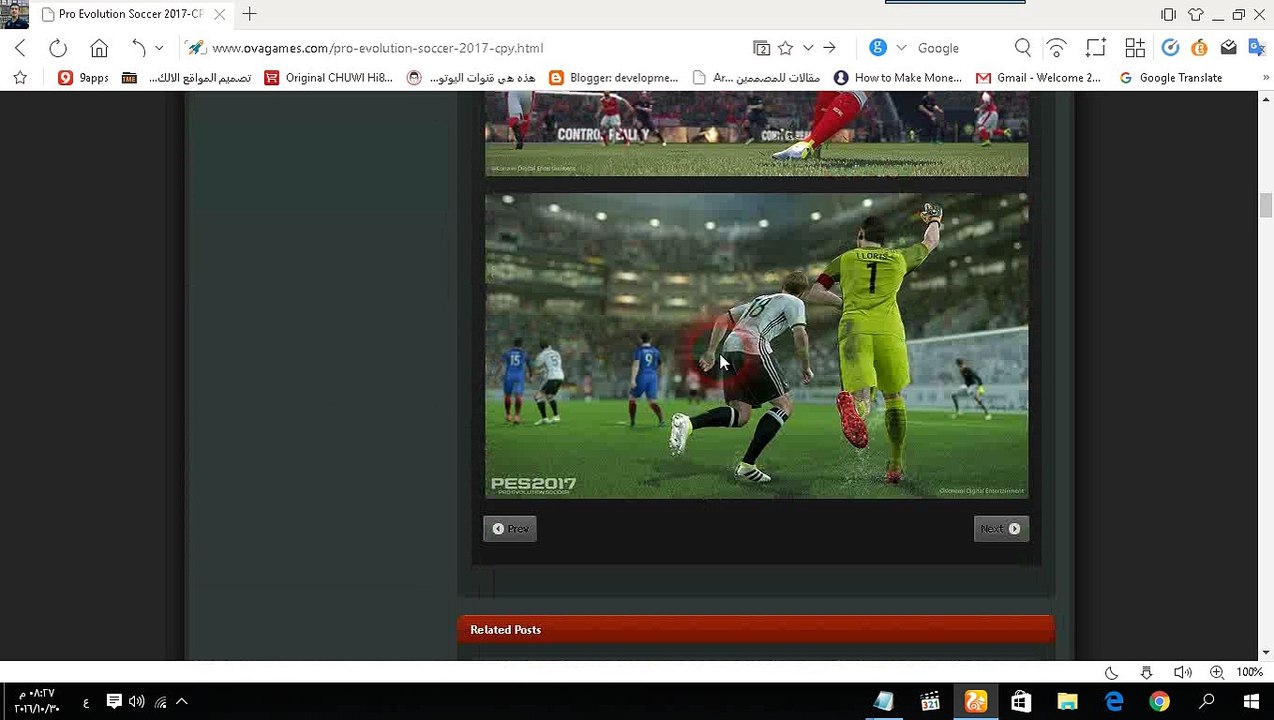
Task: Open the browser home page
Action: click(99, 48)
